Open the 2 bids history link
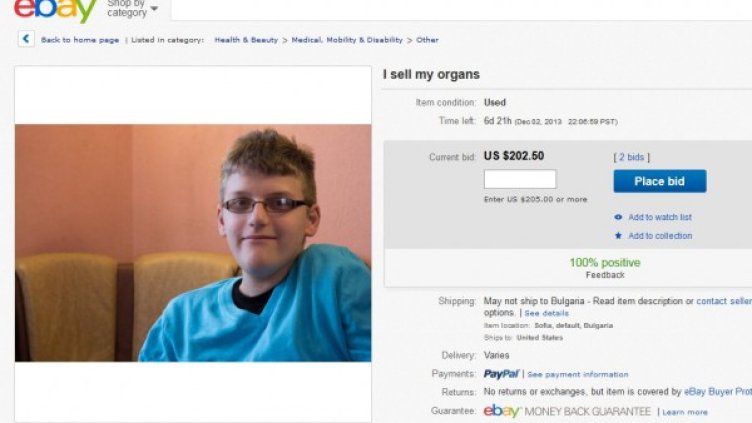 [631, 157]
